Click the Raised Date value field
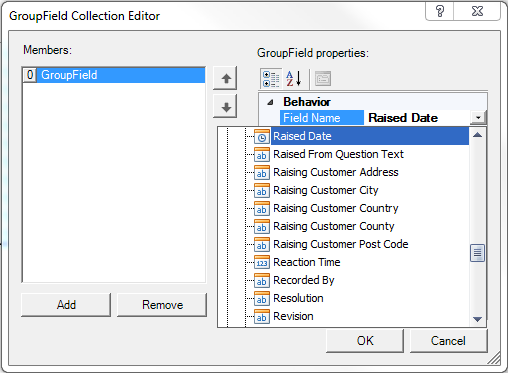Viewport: 508px width, 373px height. pyautogui.click(x=417, y=118)
